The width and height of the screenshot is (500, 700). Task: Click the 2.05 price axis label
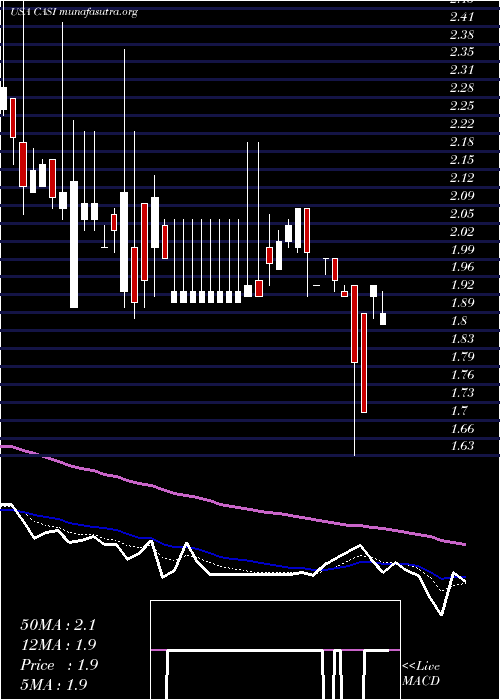tap(462, 214)
